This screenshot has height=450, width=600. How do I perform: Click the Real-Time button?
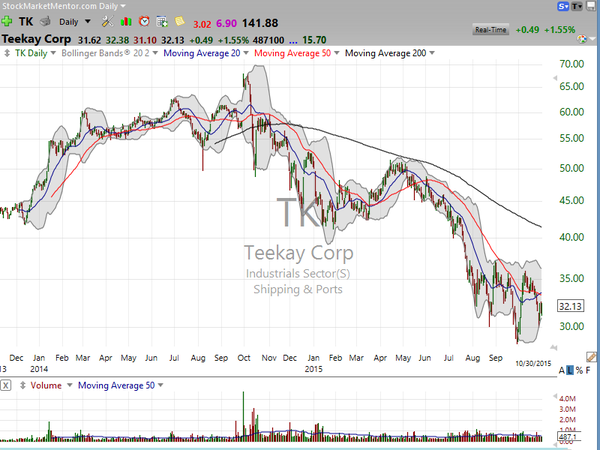491,30
